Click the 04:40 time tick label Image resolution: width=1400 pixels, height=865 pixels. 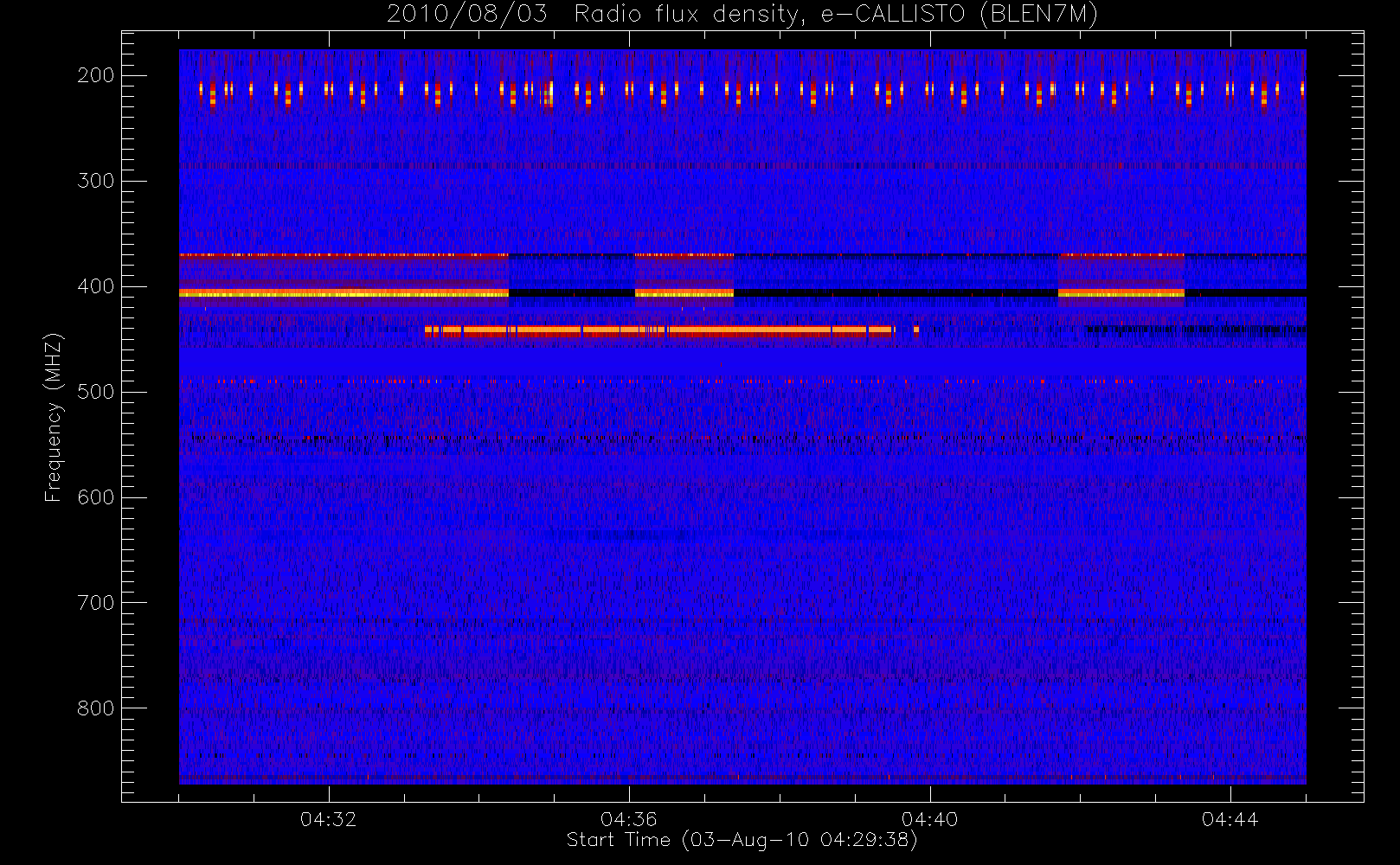(x=930, y=819)
